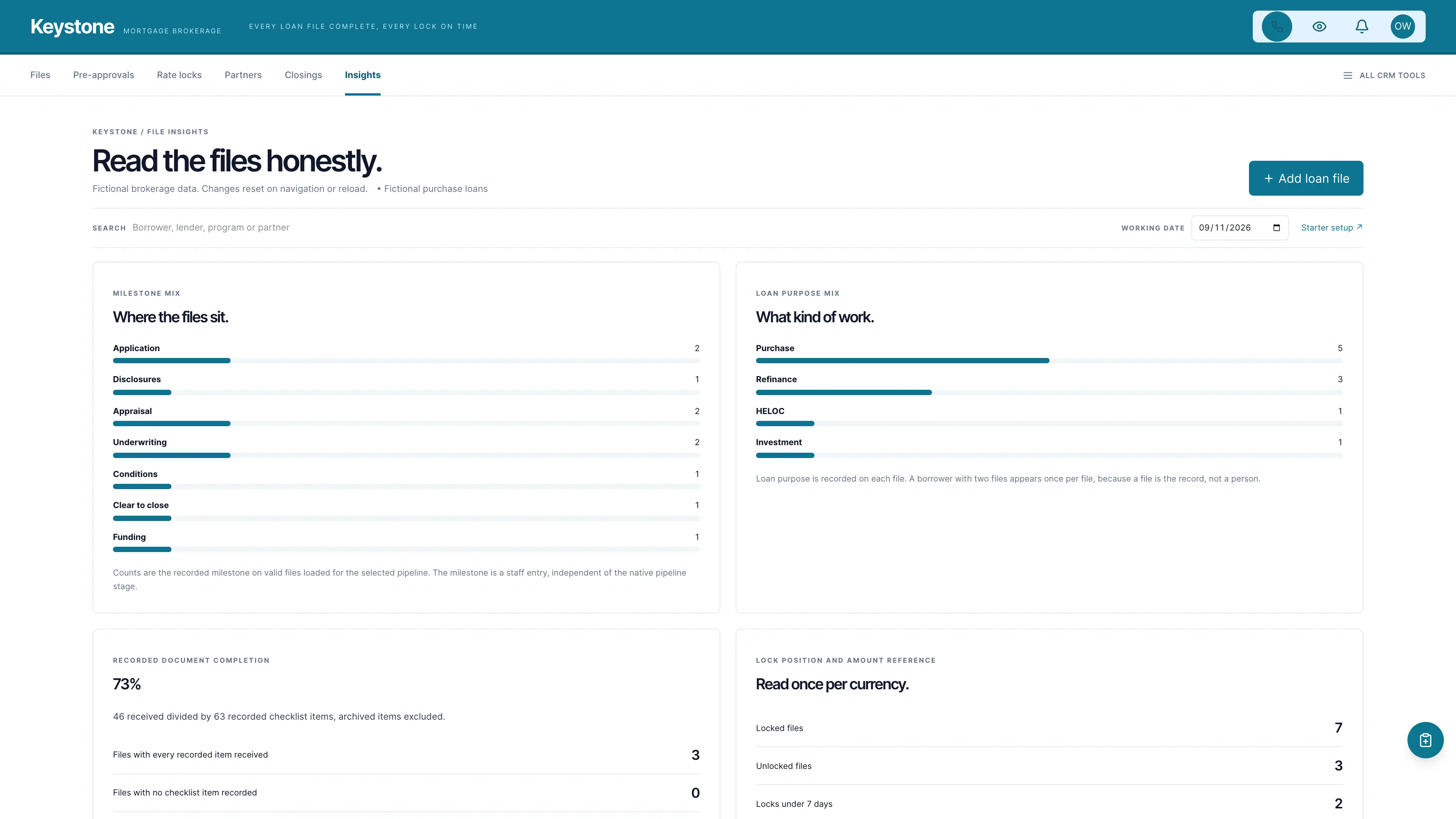Click Files with every recorded item received row
1456x819 pixels.
tap(406, 755)
